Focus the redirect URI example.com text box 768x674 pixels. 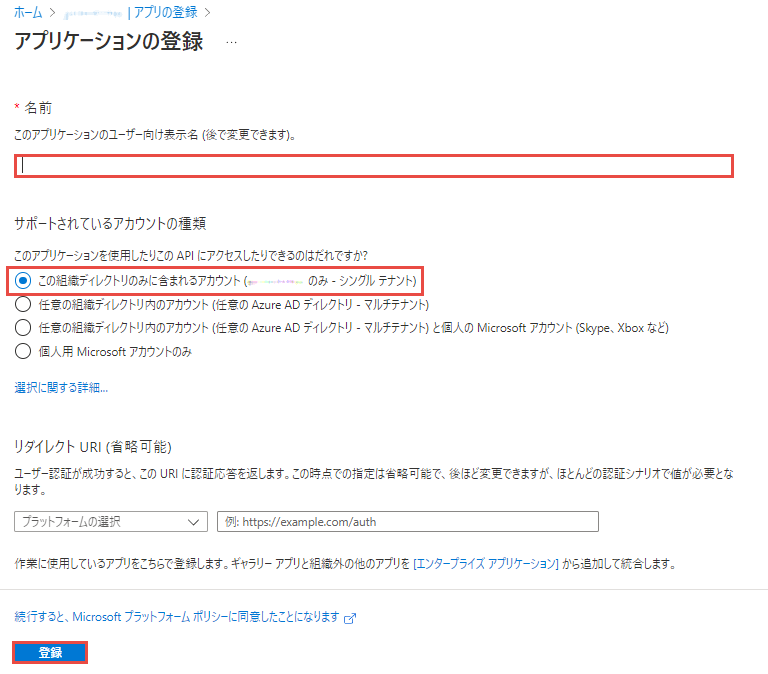(407, 521)
